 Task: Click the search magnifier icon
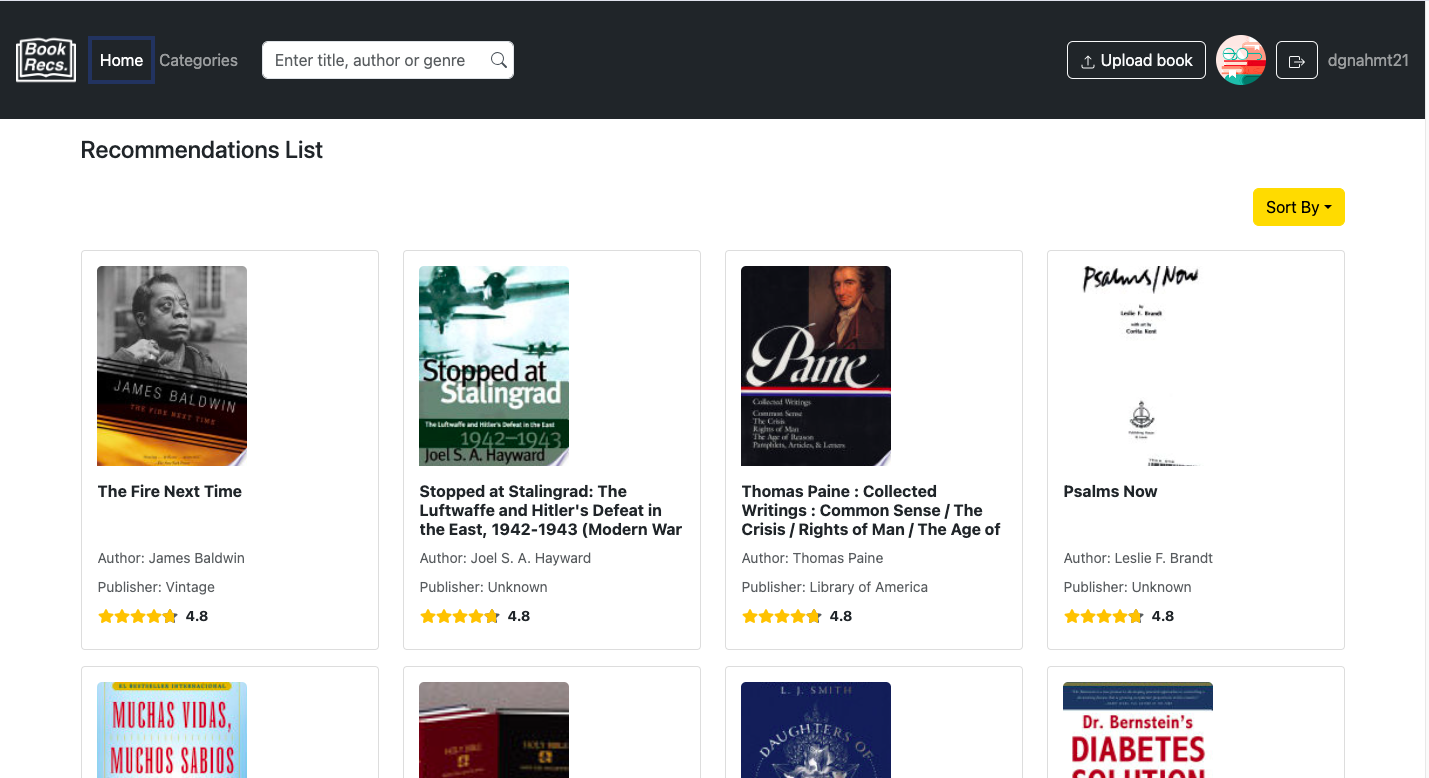498,60
